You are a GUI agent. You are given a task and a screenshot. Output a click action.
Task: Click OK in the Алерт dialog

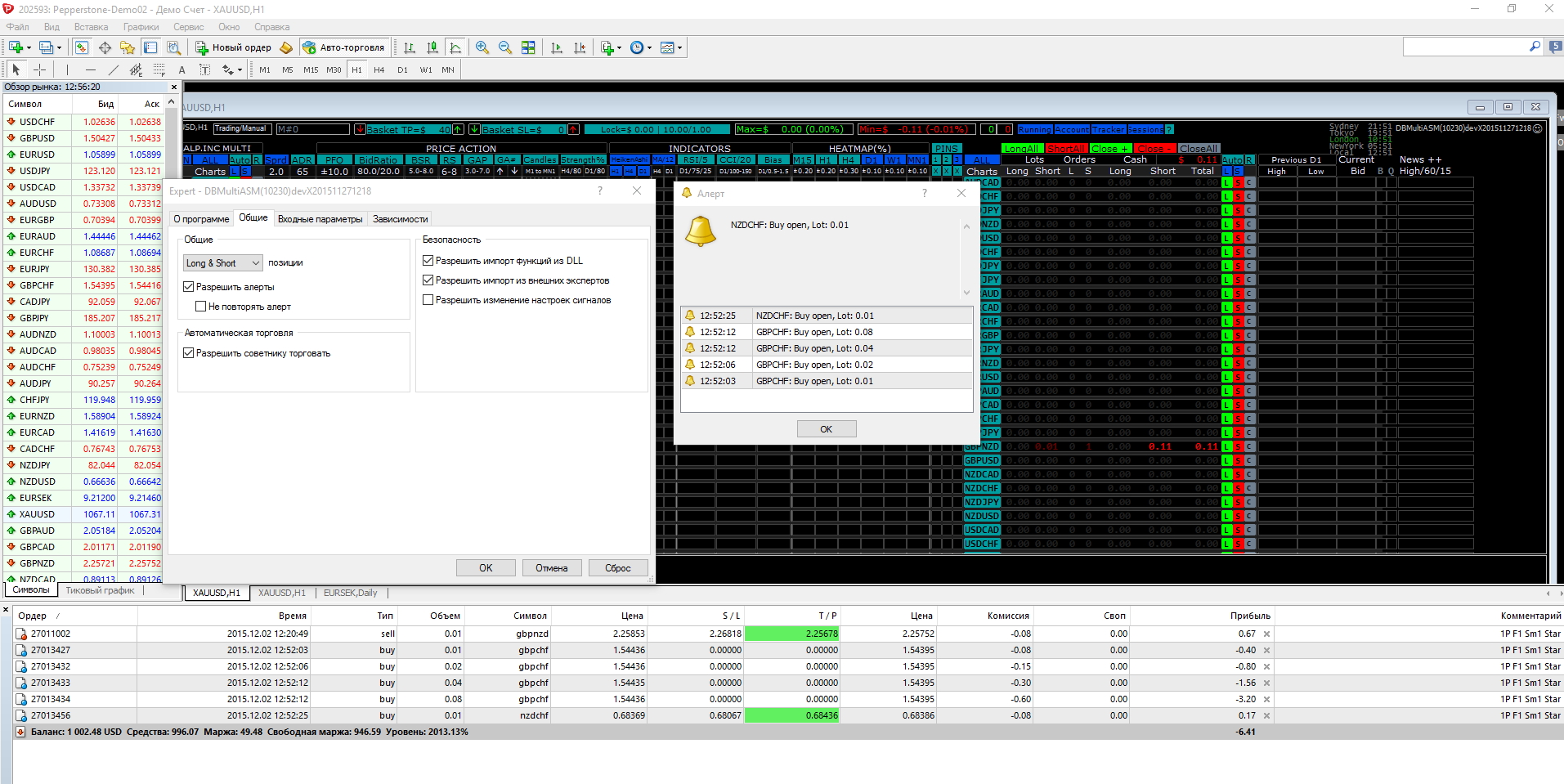[x=827, y=429]
